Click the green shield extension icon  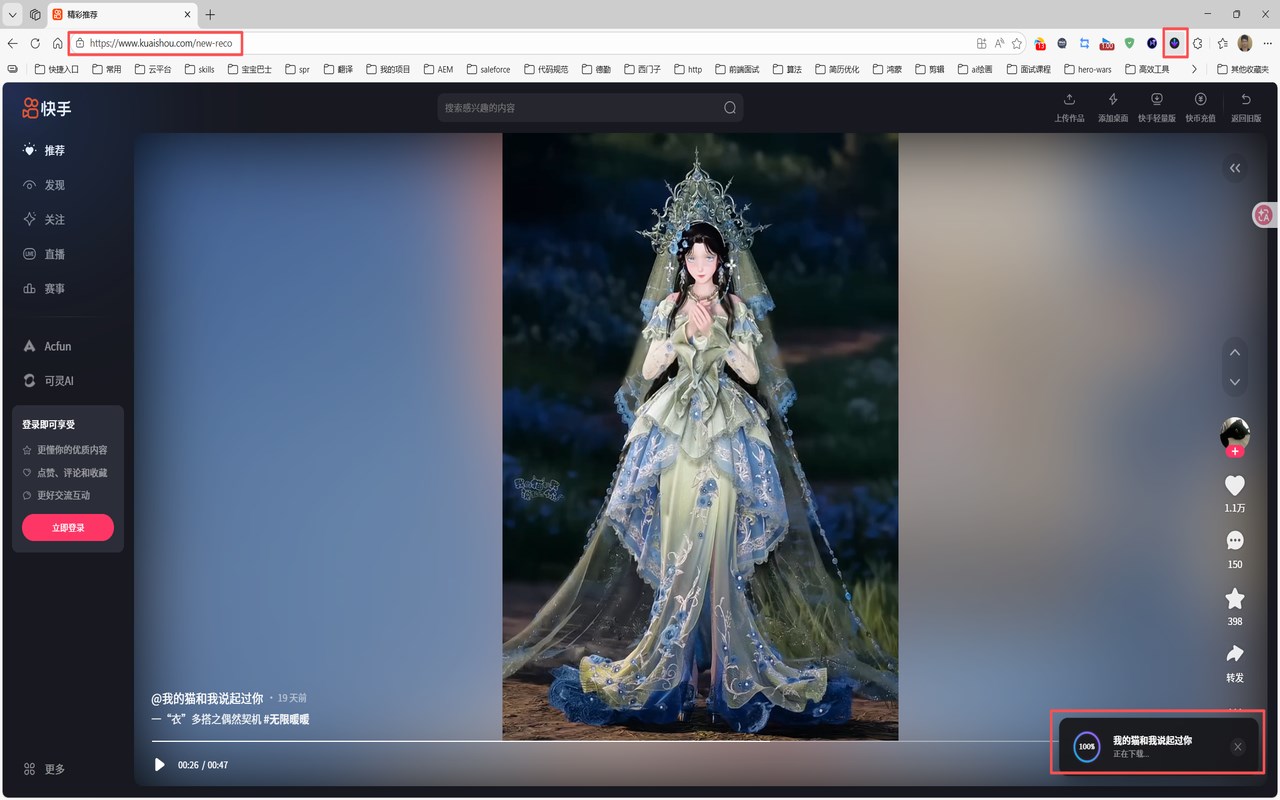pos(1129,43)
